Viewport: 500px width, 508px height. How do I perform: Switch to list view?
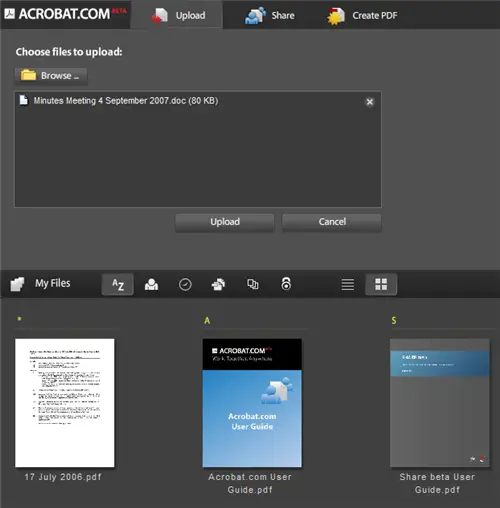click(x=348, y=284)
